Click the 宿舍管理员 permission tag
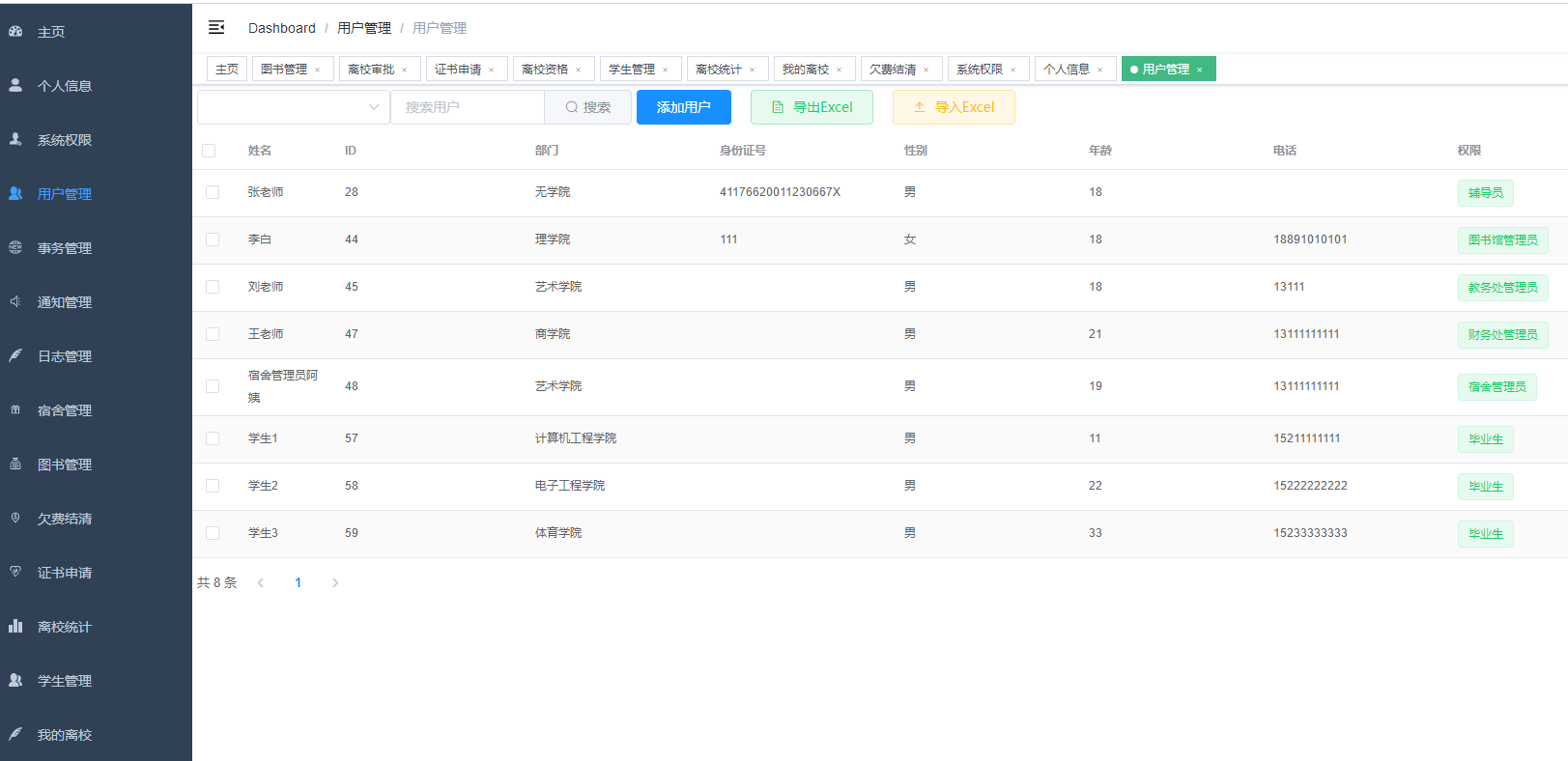 [x=1497, y=387]
